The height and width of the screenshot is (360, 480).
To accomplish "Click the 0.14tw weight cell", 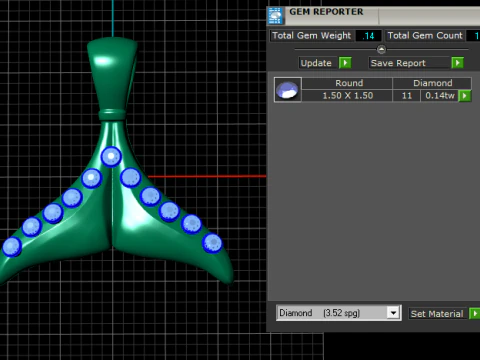I will click(x=440, y=96).
